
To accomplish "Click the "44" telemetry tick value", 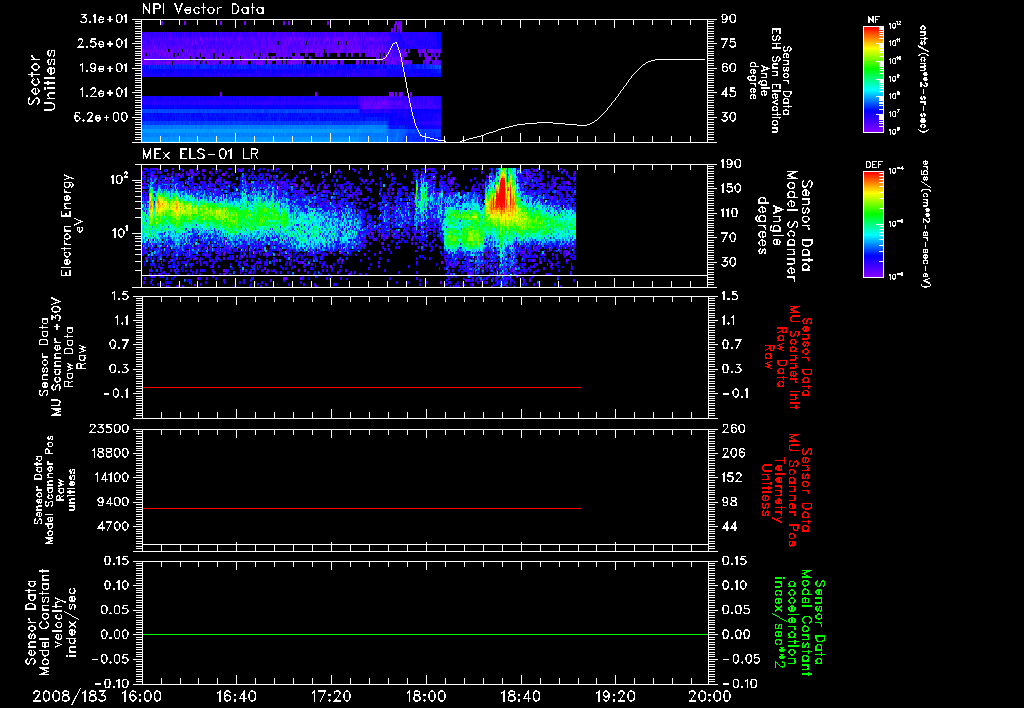I will [x=729, y=526].
